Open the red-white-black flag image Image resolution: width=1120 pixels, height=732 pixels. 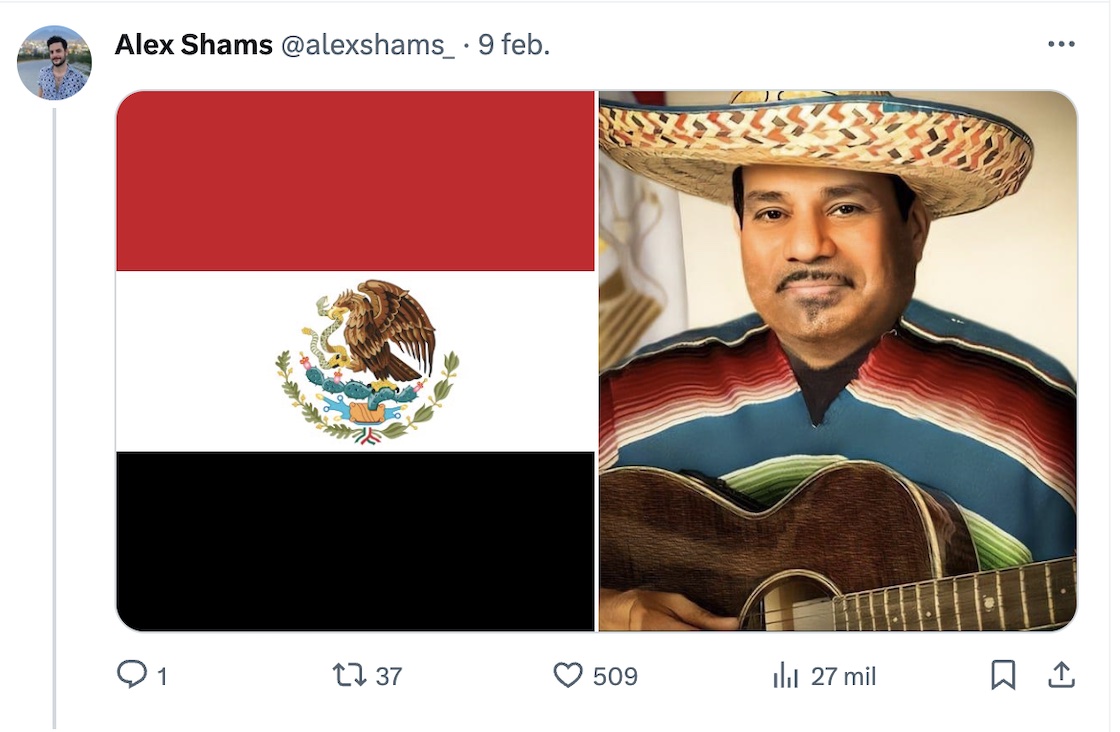coord(356,361)
